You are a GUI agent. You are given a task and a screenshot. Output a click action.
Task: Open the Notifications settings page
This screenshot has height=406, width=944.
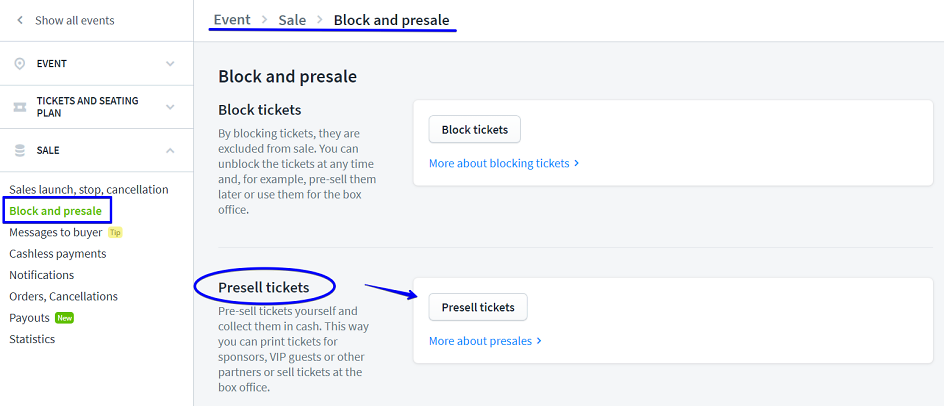point(42,275)
